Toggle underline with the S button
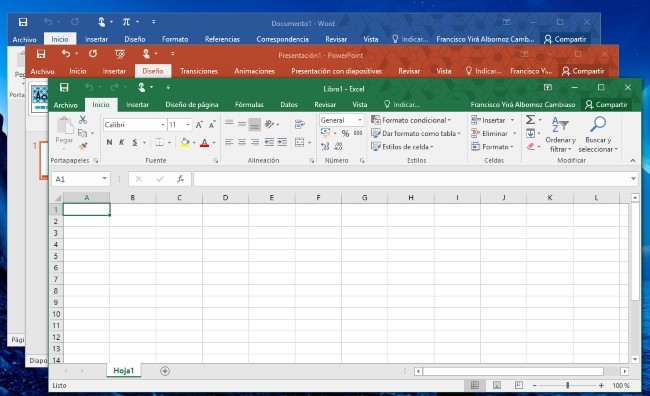 click(x=135, y=143)
